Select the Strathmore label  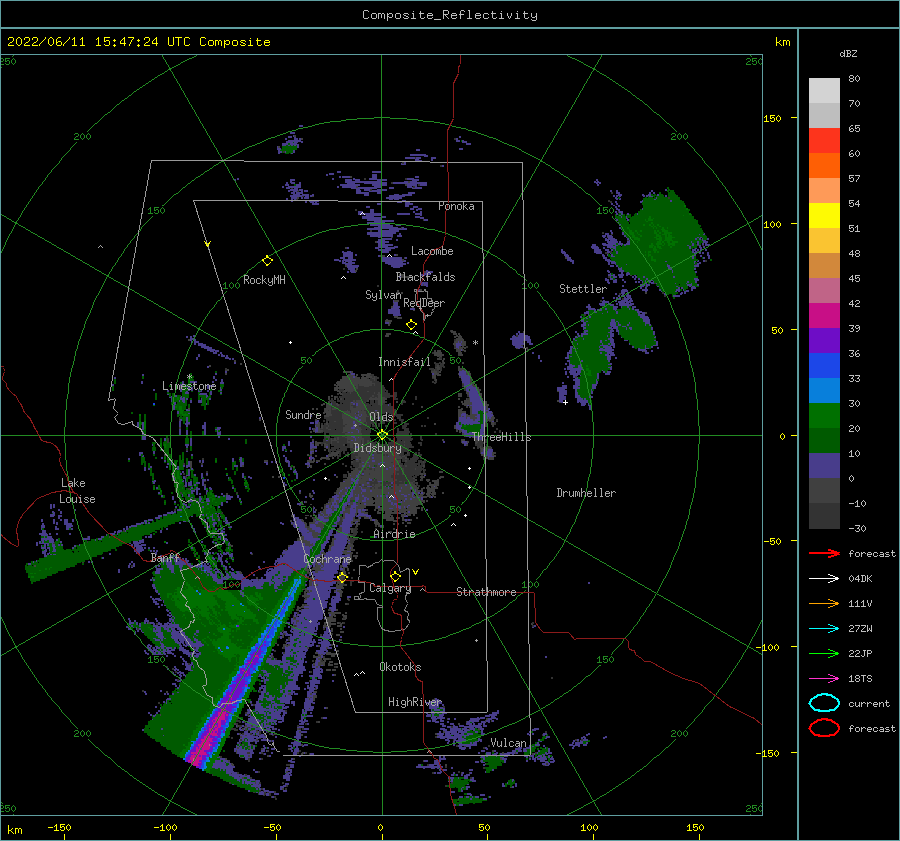tap(486, 592)
